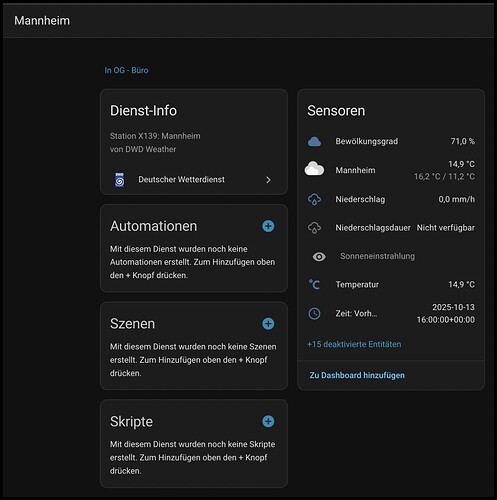Click Zu Dashboard hinzufügen button
The image size is (497, 500).
click(357, 375)
